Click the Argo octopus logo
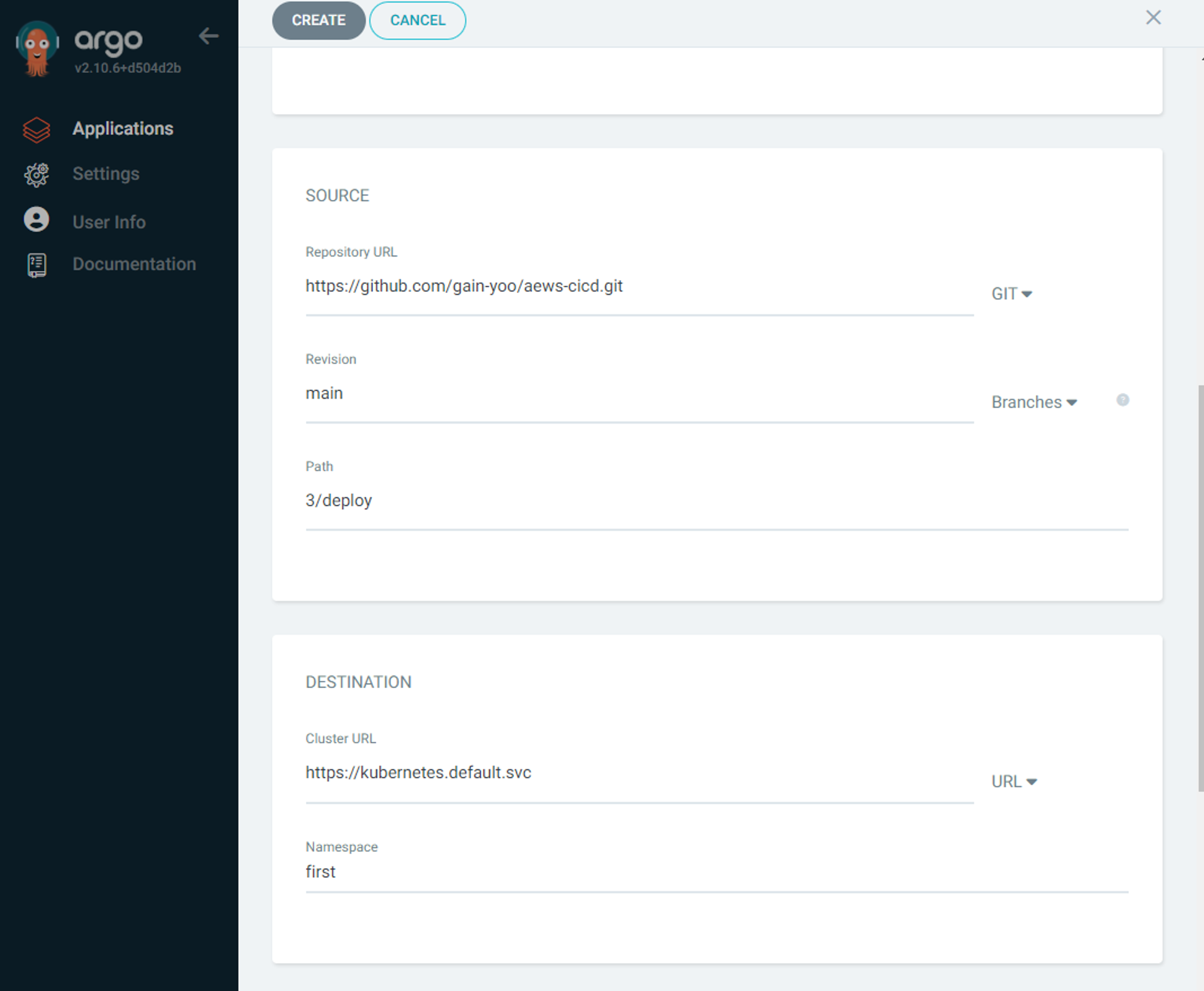 pyautogui.click(x=37, y=48)
